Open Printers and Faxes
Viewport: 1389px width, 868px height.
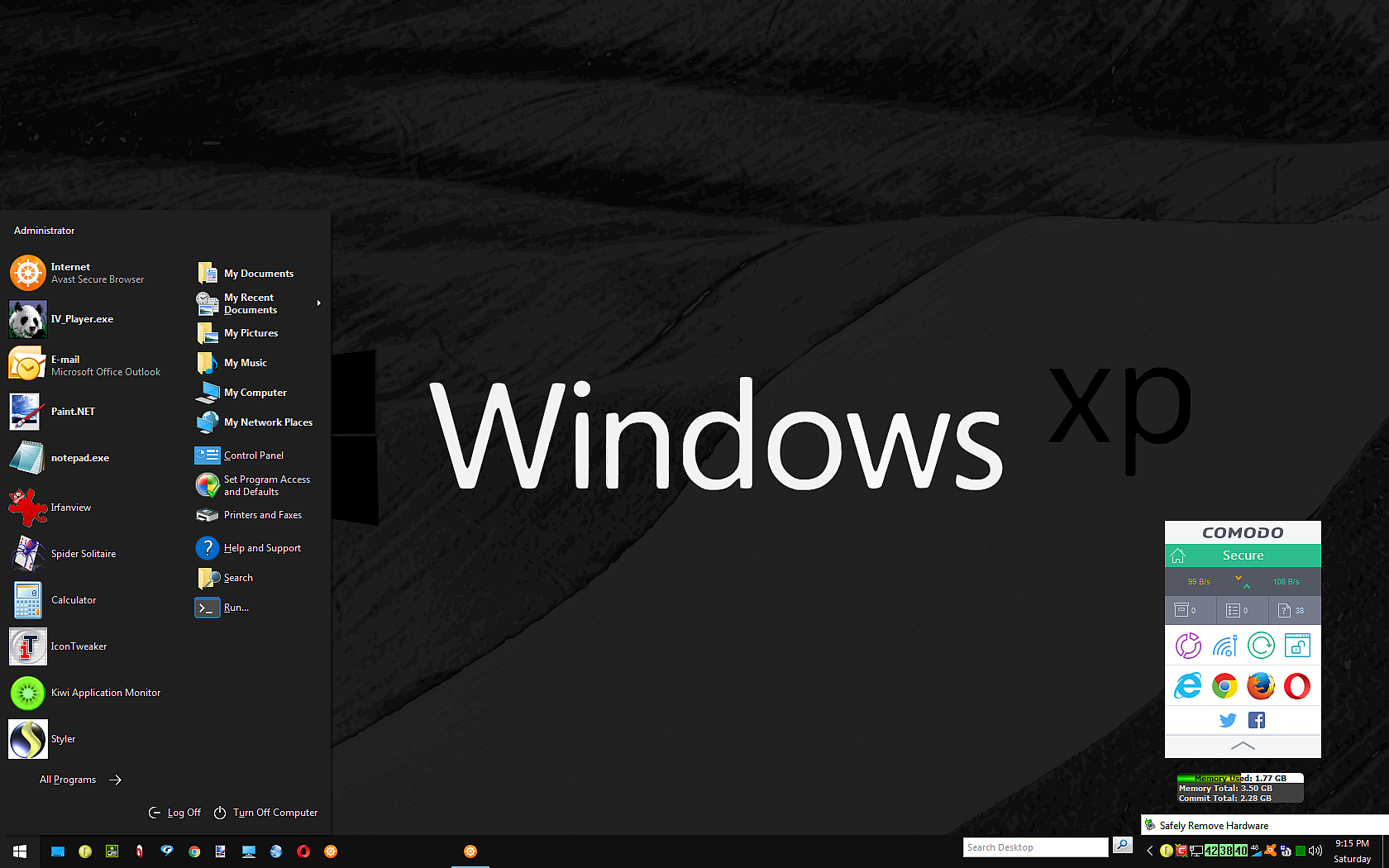[x=259, y=515]
